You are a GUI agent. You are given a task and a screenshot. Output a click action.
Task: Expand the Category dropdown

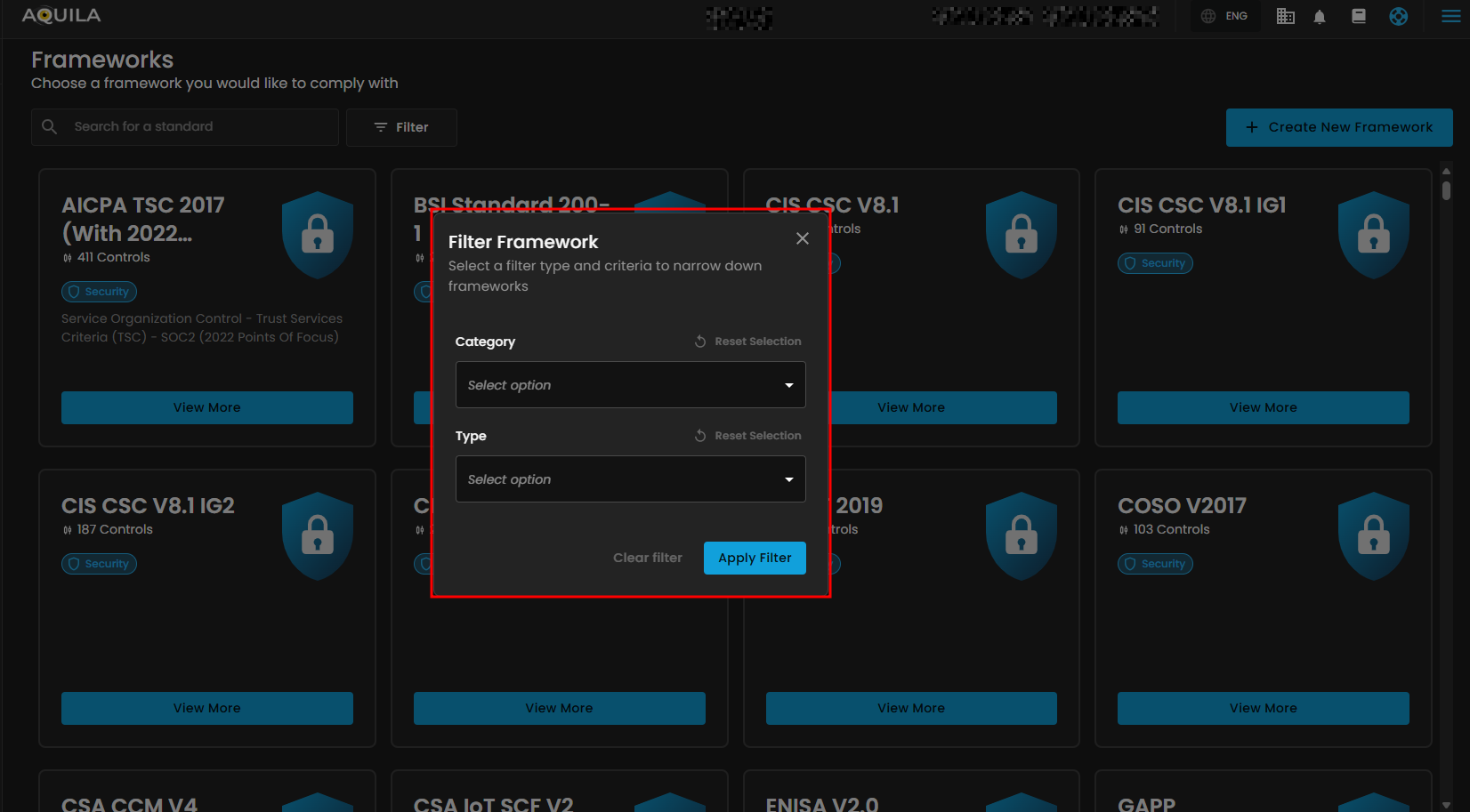coord(630,385)
